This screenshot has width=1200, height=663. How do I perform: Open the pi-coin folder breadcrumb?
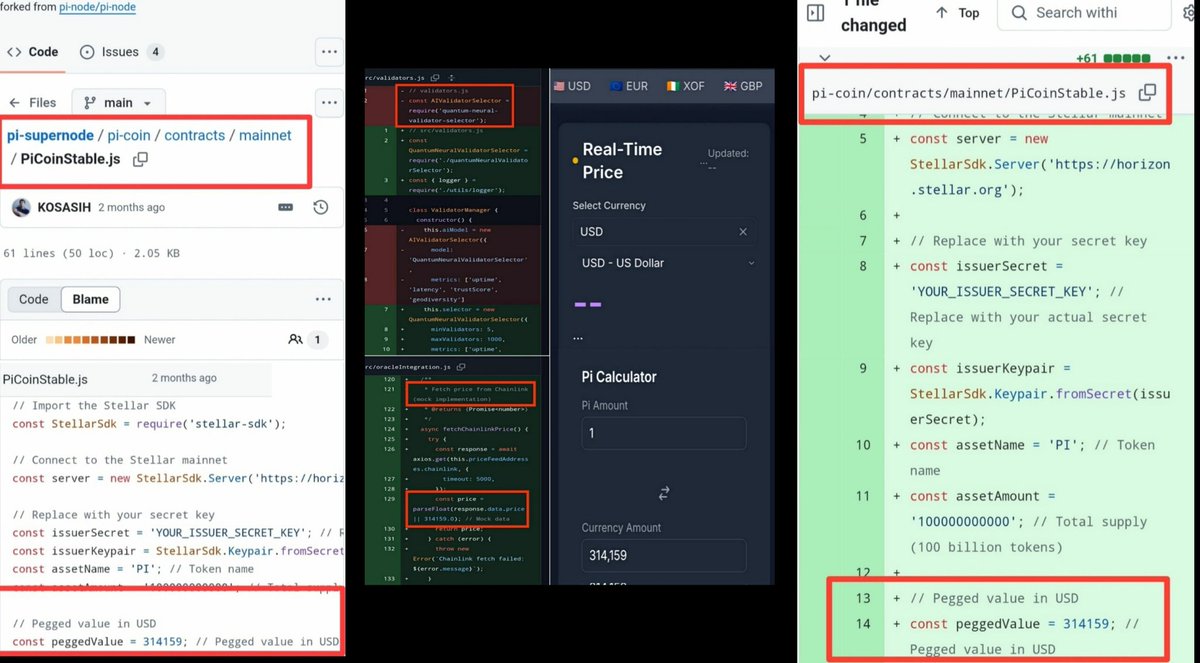pyautogui.click(x=129, y=135)
